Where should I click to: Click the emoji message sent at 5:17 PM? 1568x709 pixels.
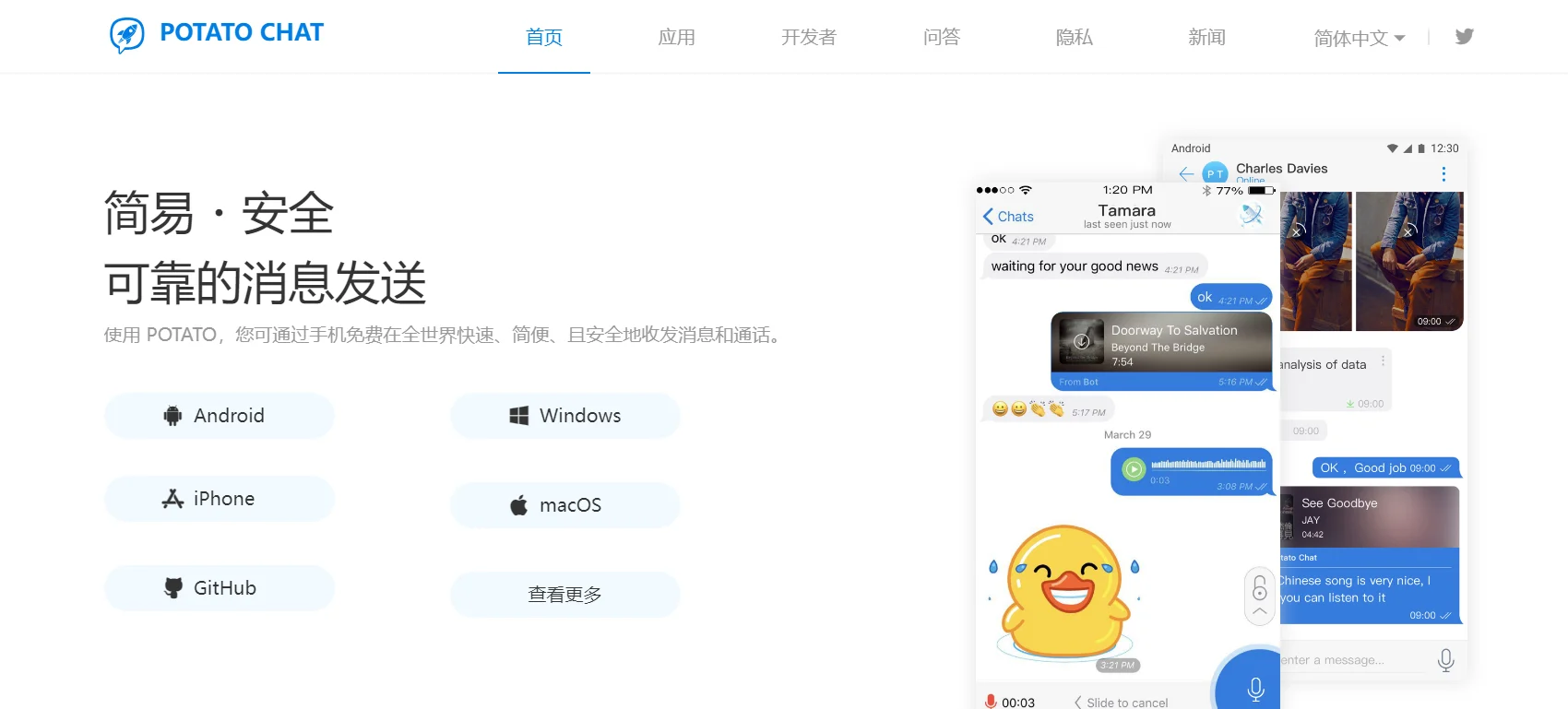coord(1048,409)
